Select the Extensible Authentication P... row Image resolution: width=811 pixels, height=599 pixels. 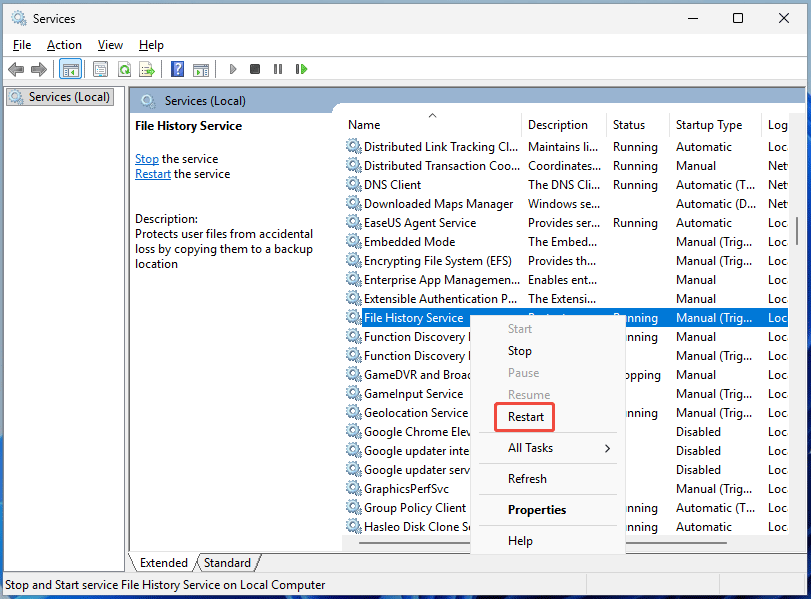click(x=566, y=298)
